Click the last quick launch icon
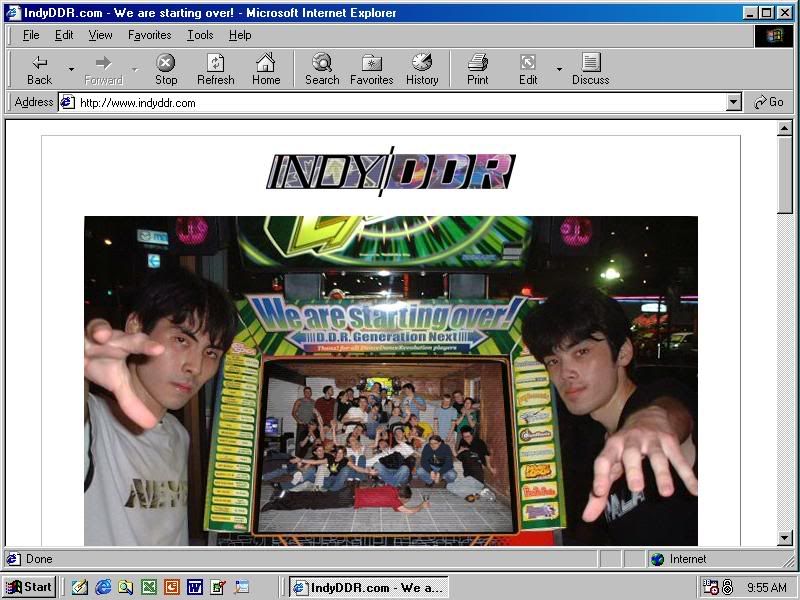 [x=241, y=587]
